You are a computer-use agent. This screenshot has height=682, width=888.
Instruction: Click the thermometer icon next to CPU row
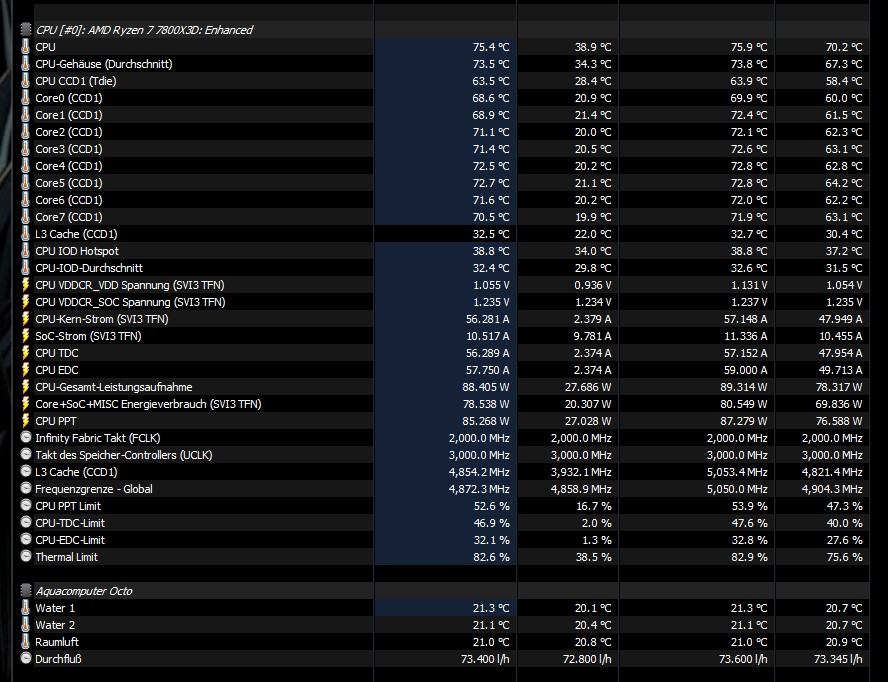25,46
